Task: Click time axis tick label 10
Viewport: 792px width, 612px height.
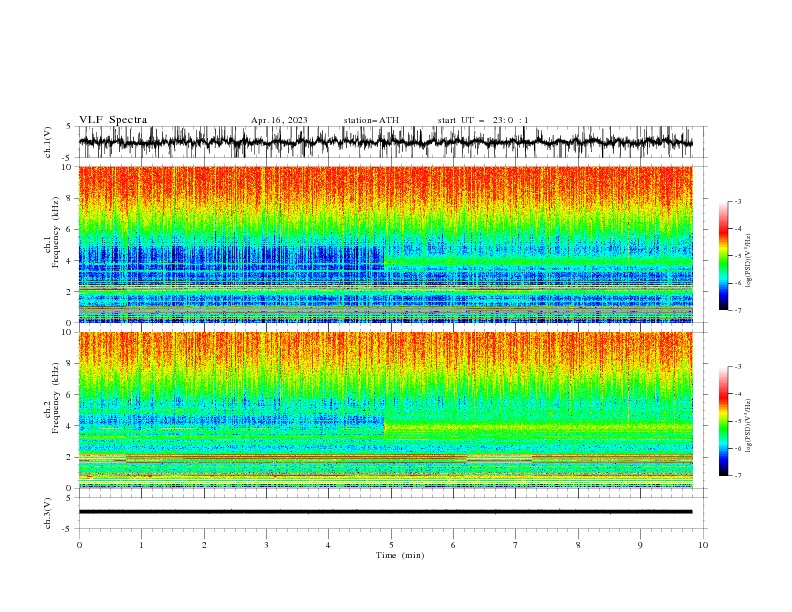Action: coord(703,545)
